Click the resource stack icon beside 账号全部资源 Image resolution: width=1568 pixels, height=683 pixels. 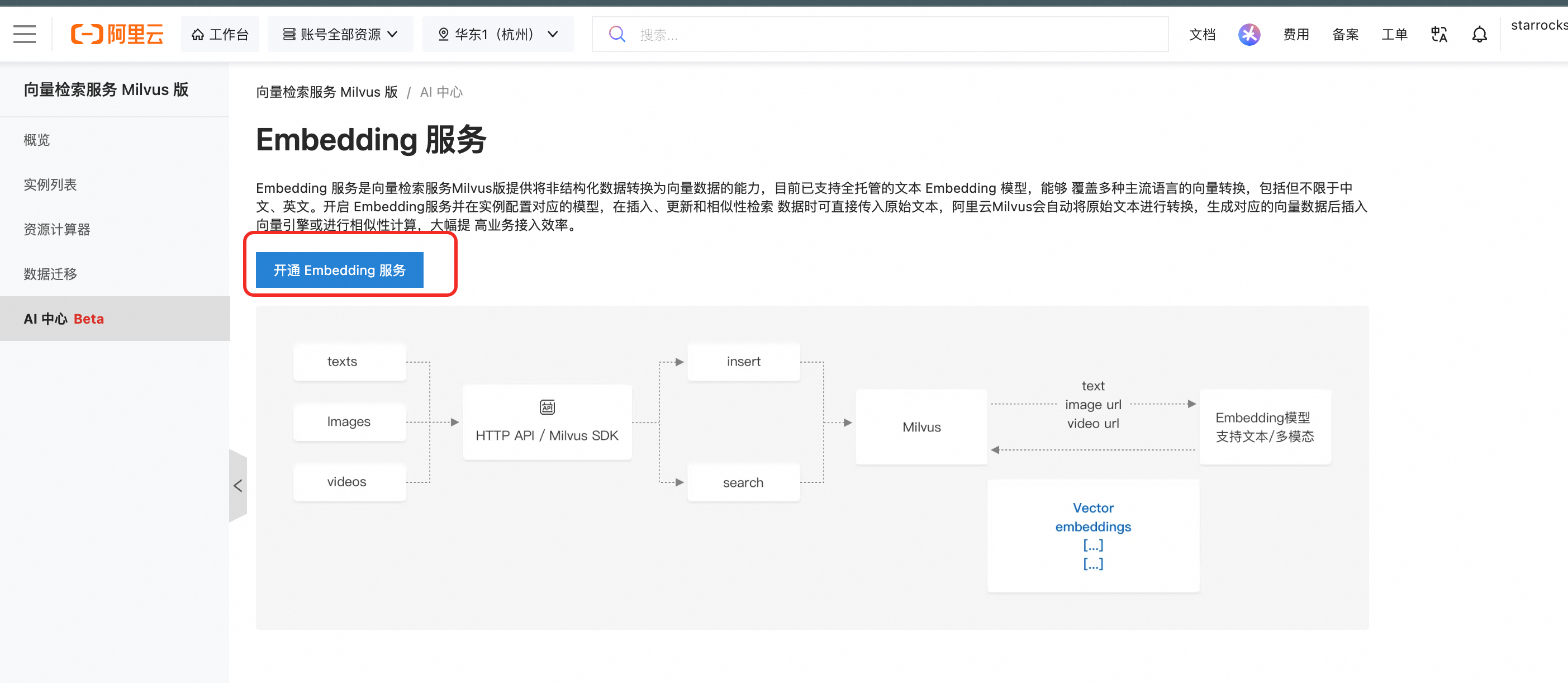[x=288, y=35]
